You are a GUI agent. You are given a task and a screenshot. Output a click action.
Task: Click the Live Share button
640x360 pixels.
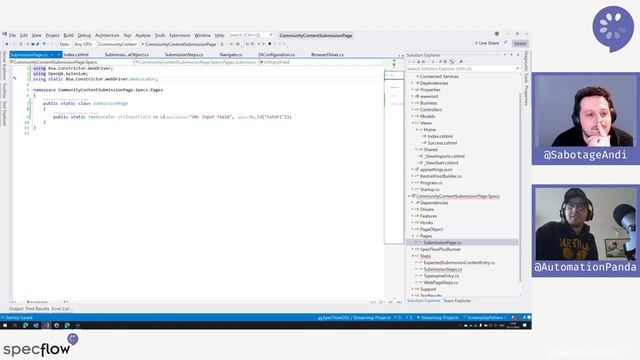(x=487, y=43)
